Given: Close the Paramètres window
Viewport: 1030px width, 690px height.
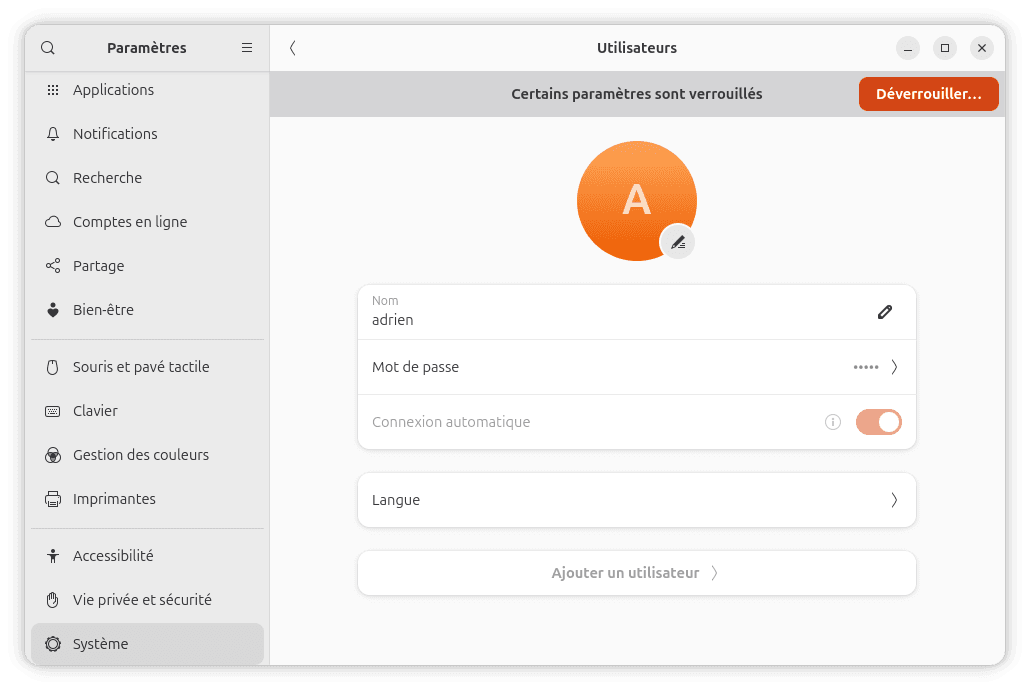Looking at the screenshot, I should (982, 48).
